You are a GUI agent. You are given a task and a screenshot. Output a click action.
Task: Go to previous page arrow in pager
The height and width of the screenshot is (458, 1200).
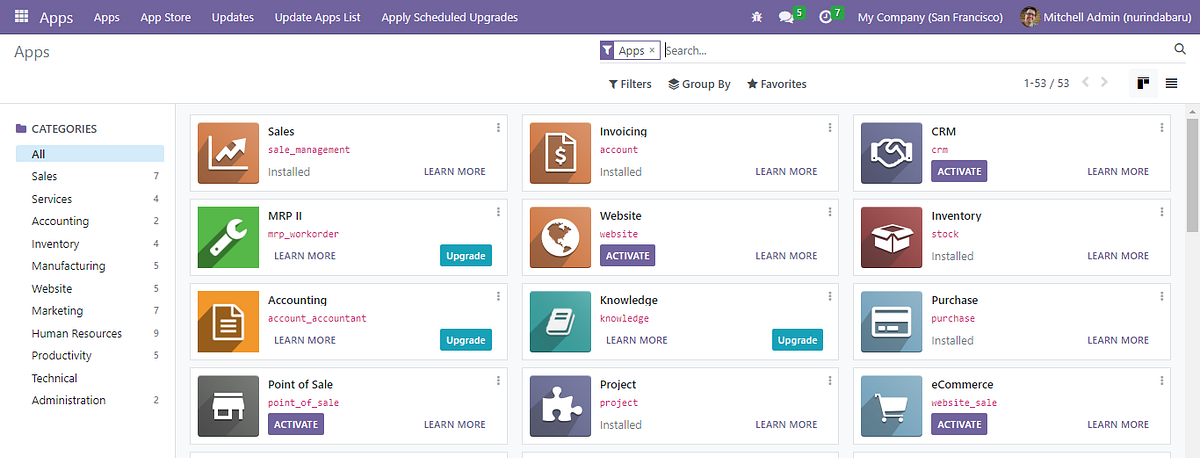(x=1086, y=83)
